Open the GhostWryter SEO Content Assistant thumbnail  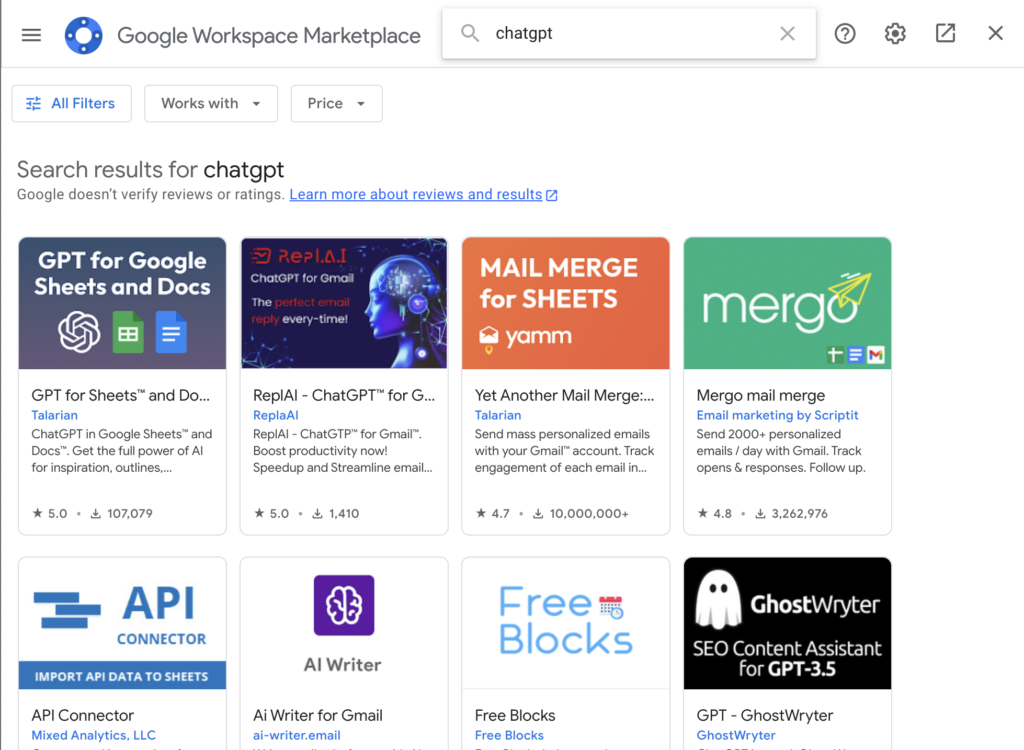788,623
